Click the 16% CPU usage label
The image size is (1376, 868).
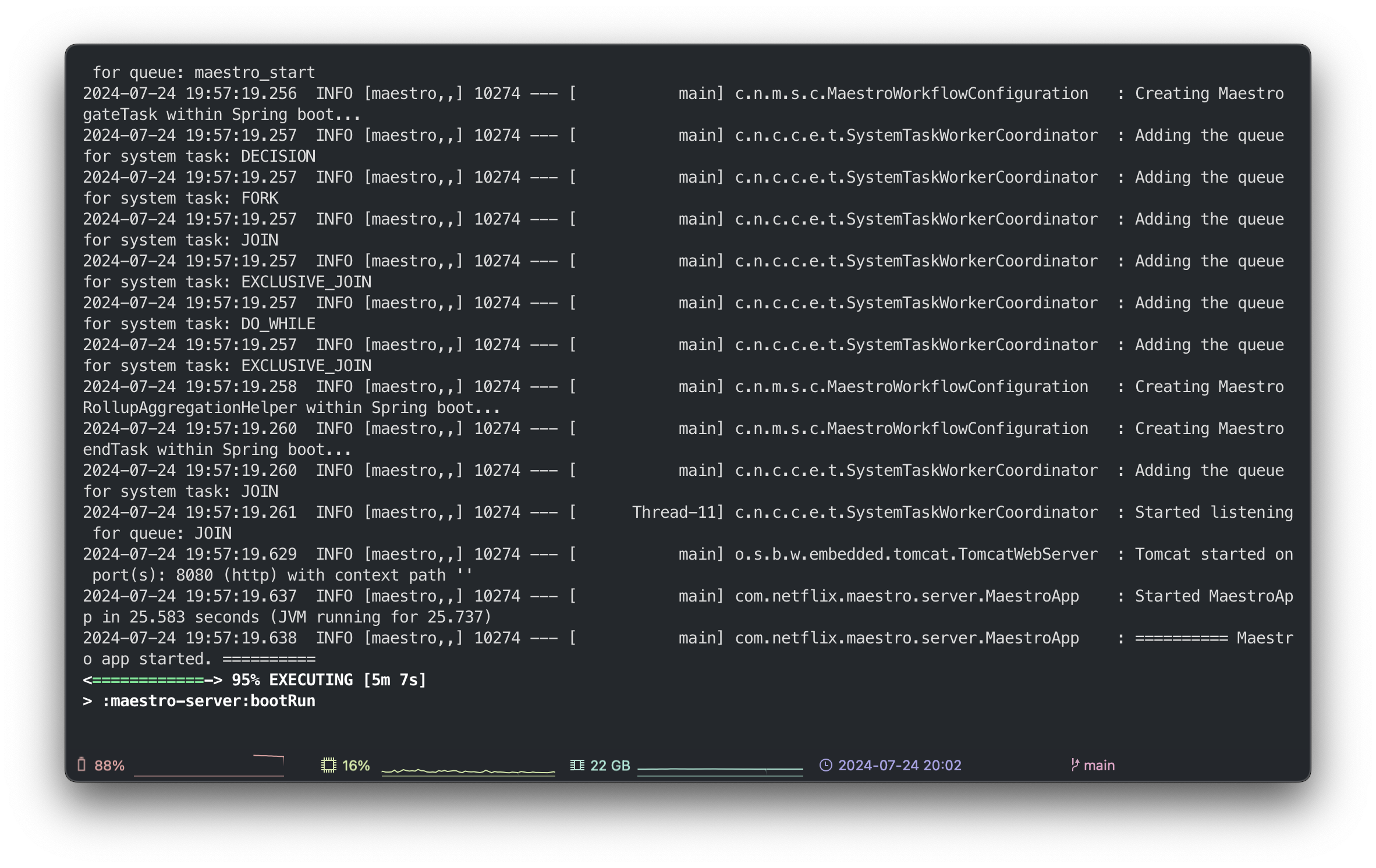click(356, 766)
